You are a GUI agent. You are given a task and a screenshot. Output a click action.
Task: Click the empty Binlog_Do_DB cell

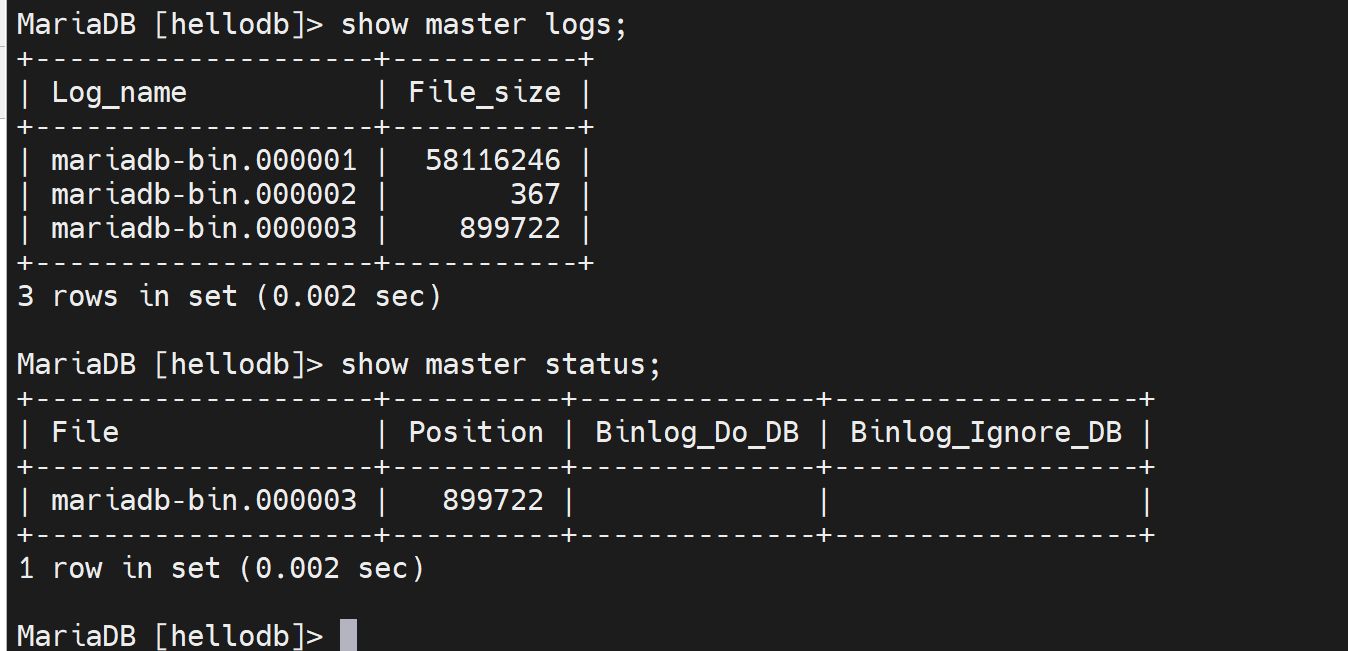(696, 500)
